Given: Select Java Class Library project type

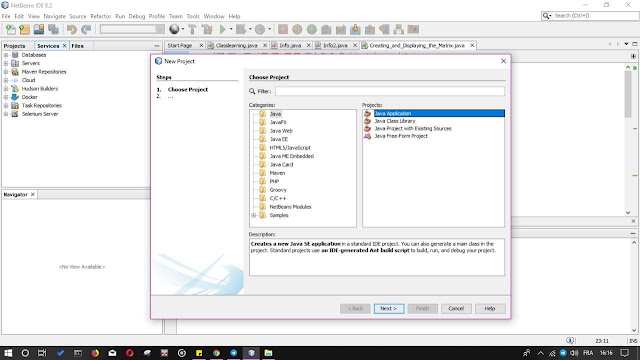Looking at the screenshot, I should click(395, 121).
